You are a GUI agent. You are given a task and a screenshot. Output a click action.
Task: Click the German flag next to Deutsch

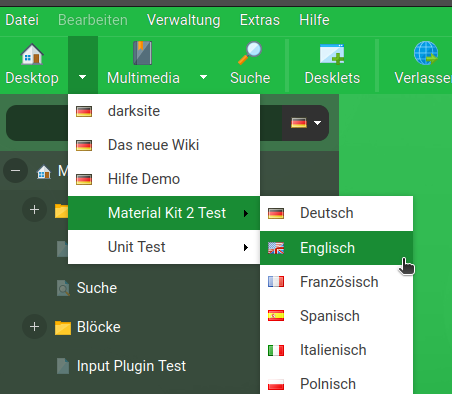276,213
